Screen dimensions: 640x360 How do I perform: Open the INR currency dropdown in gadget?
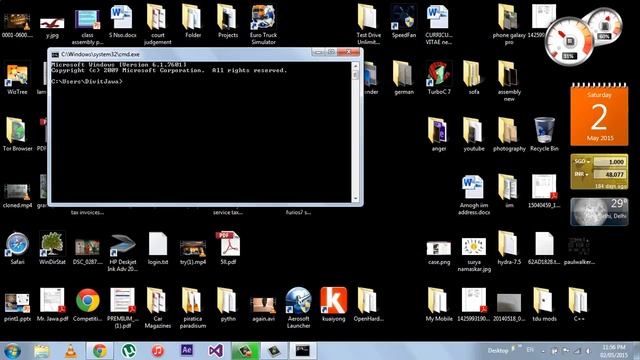(582, 174)
